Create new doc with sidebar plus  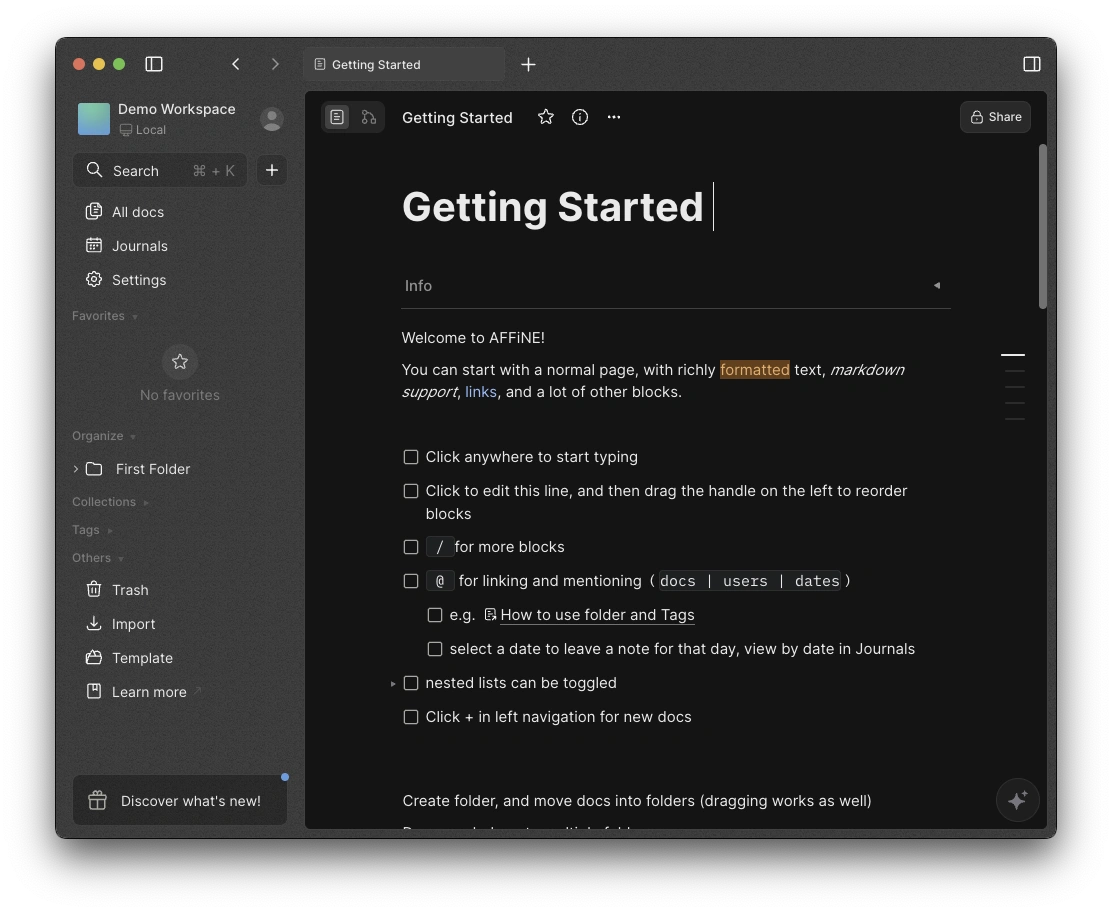272,170
